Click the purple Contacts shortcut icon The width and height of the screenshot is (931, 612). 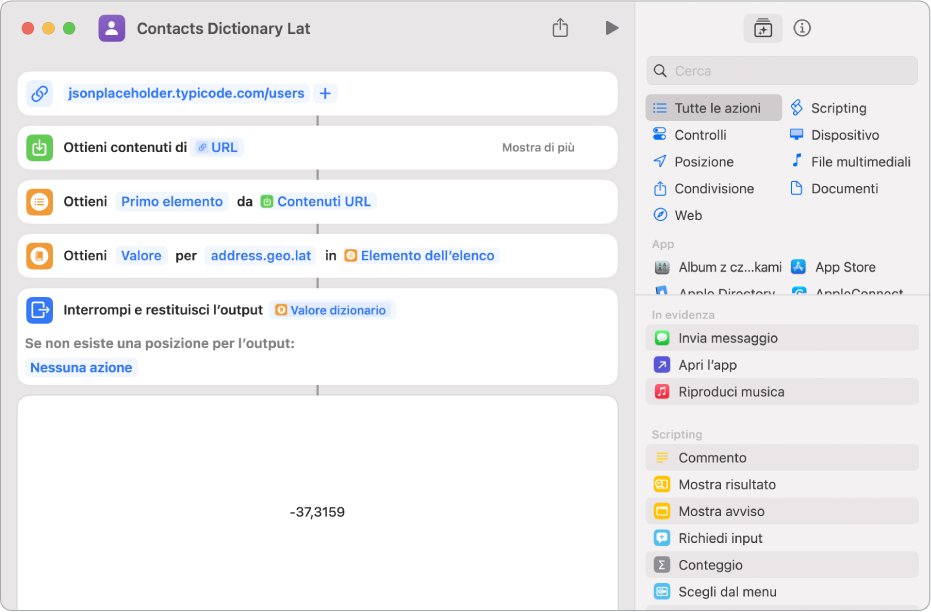tap(112, 28)
